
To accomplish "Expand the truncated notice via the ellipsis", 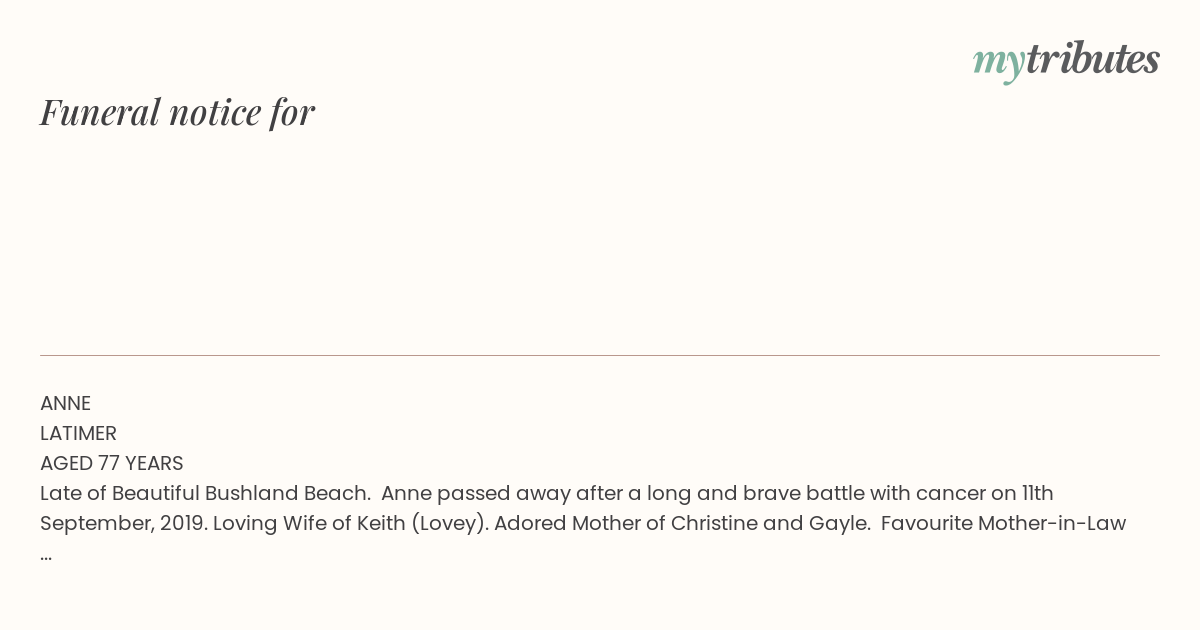I will tap(46, 555).
